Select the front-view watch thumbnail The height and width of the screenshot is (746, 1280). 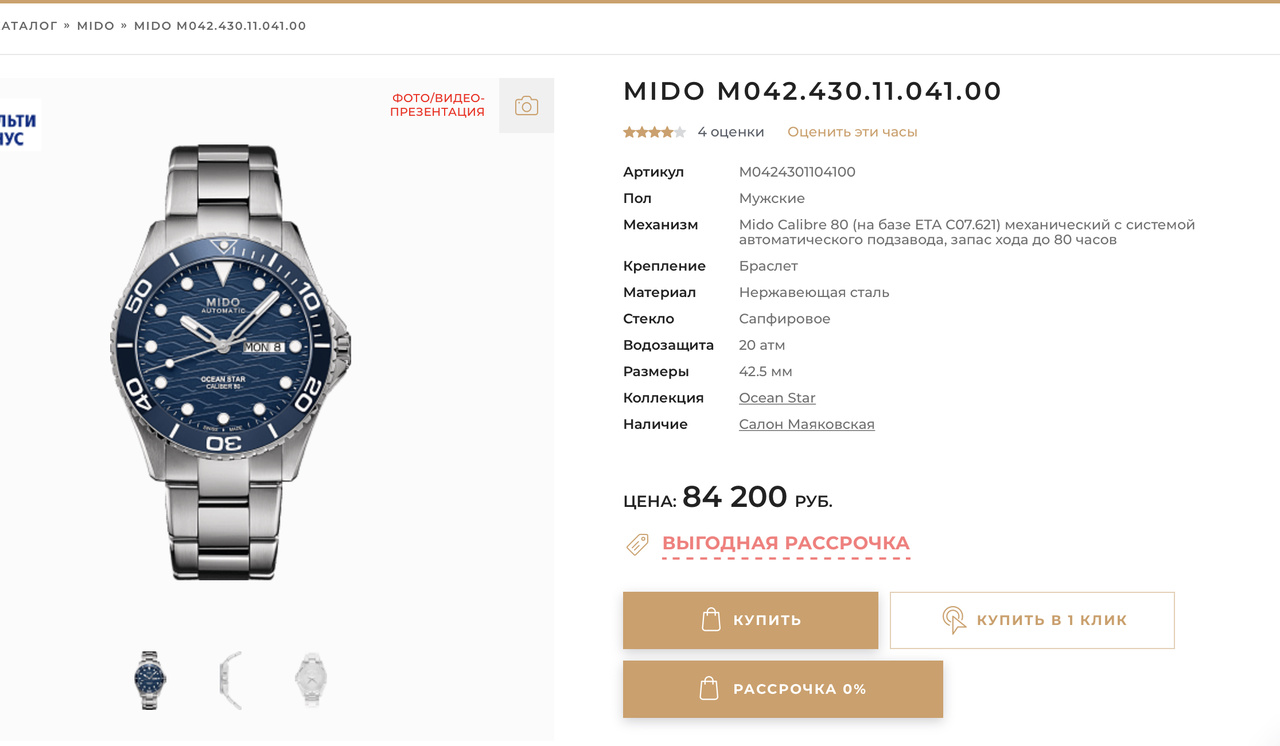[x=150, y=680]
